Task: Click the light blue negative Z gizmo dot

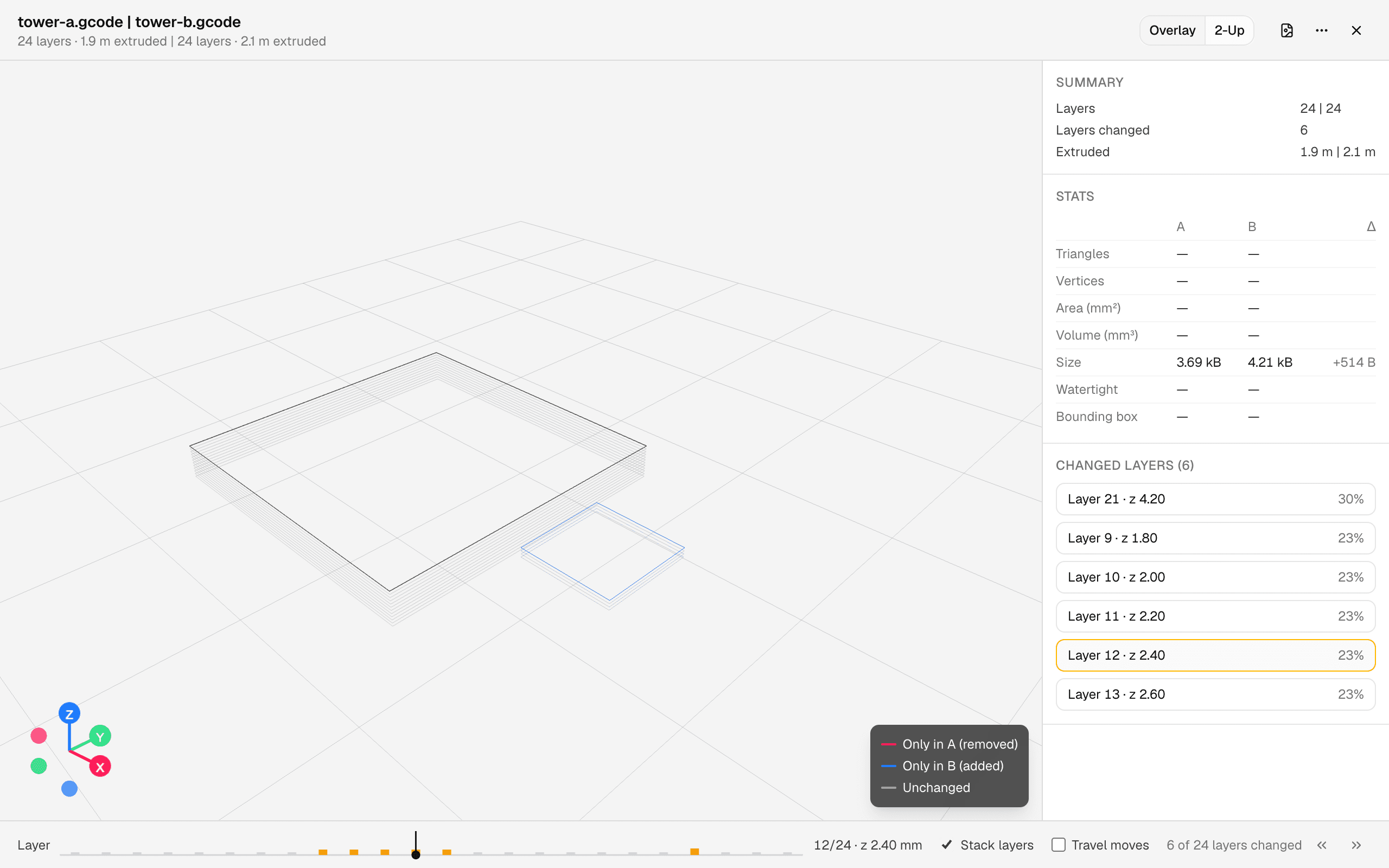Action: [69, 789]
